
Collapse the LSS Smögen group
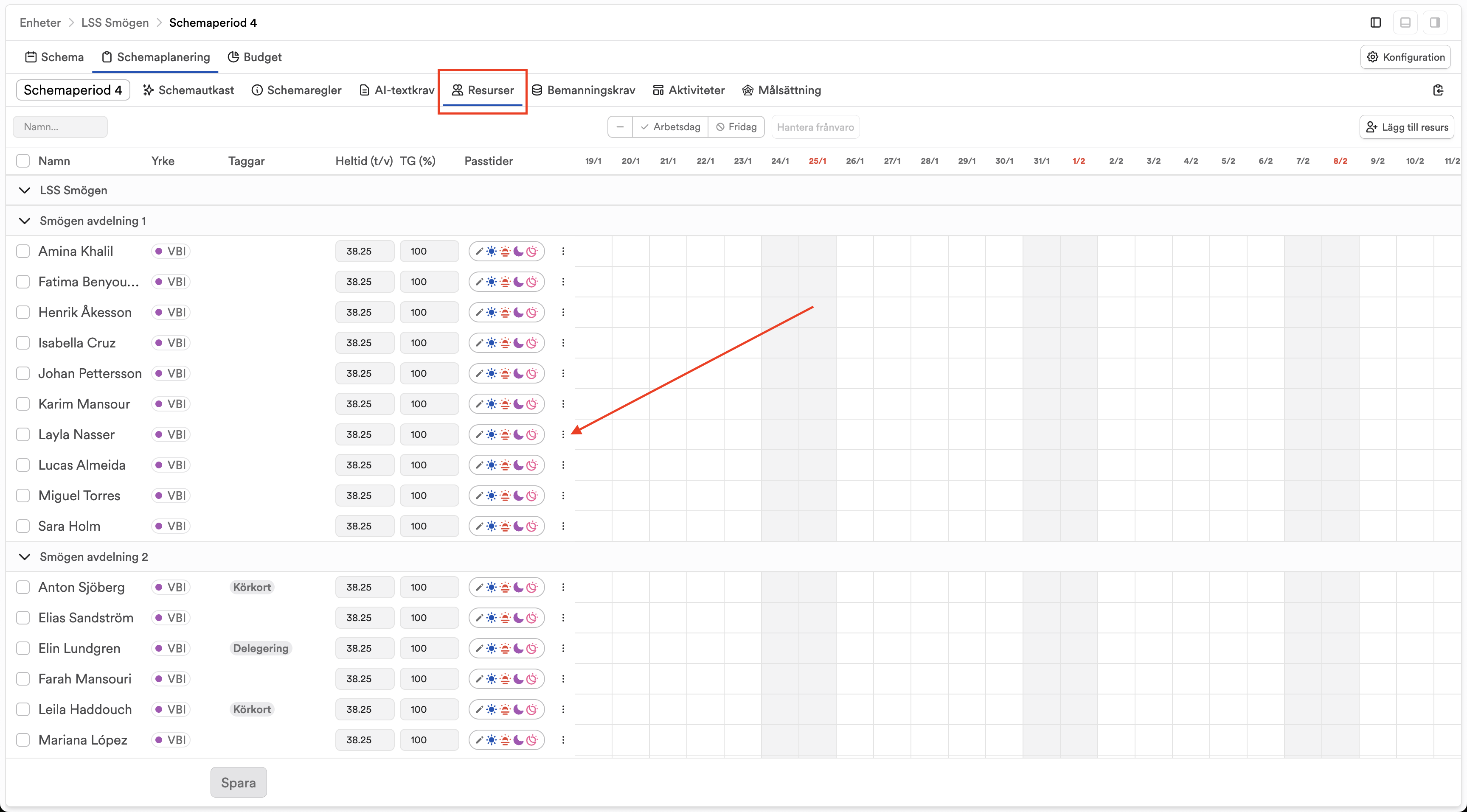25,190
